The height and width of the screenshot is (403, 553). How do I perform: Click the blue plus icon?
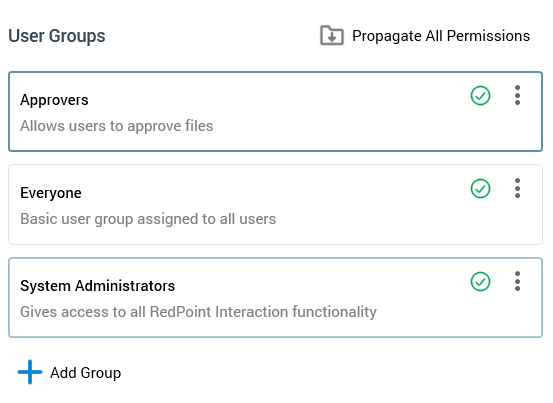(x=30, y=372)
